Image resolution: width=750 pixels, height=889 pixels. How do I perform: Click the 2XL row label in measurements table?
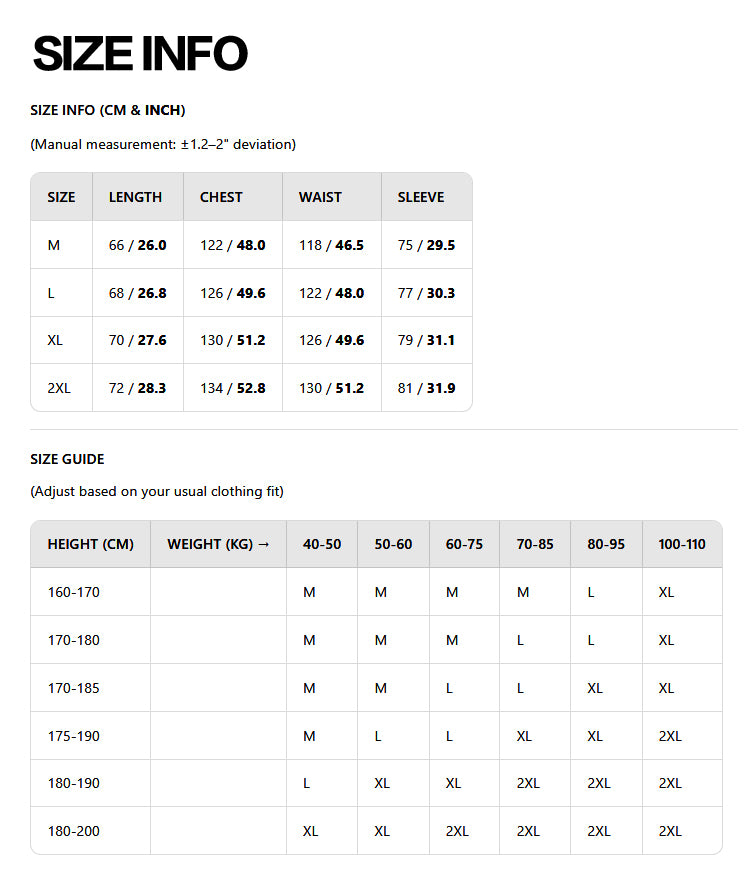[x=59, y=388]
